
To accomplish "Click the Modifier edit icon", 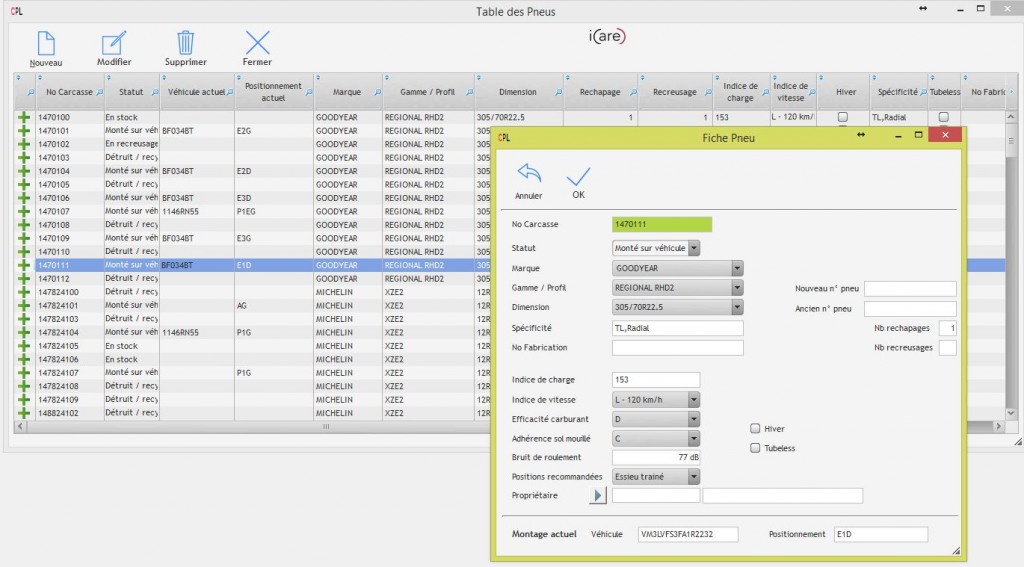I will click(x=114, y=43).
